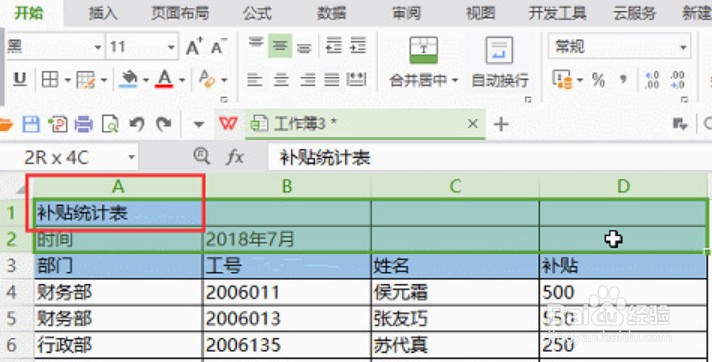Open 合并居中 dropdown arrow
The image size is (712, 362).
pos(455,81)
